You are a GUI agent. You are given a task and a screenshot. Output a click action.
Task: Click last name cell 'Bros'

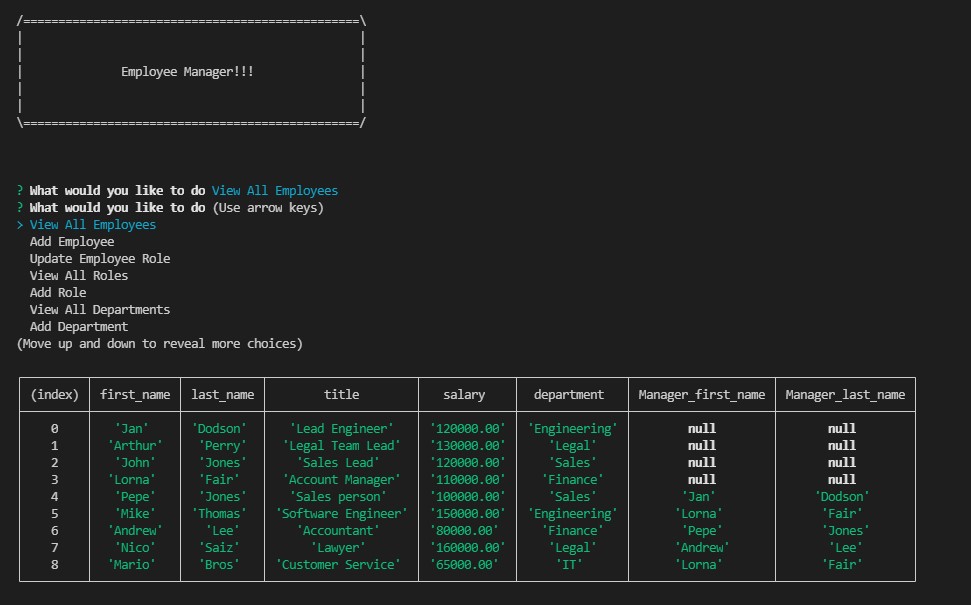tap(219, 565)
